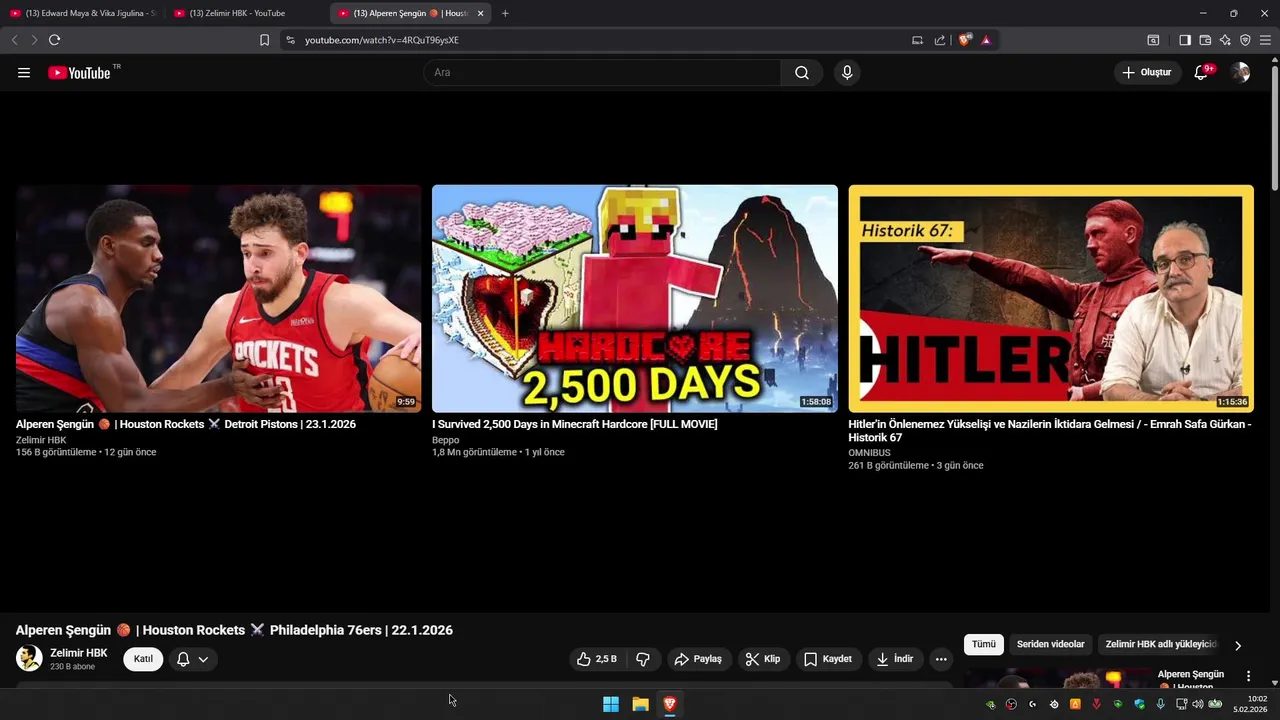Open Brave Rewards triangle icon
Viewport: 1280px width, 720px height.
tap(986, 40)
